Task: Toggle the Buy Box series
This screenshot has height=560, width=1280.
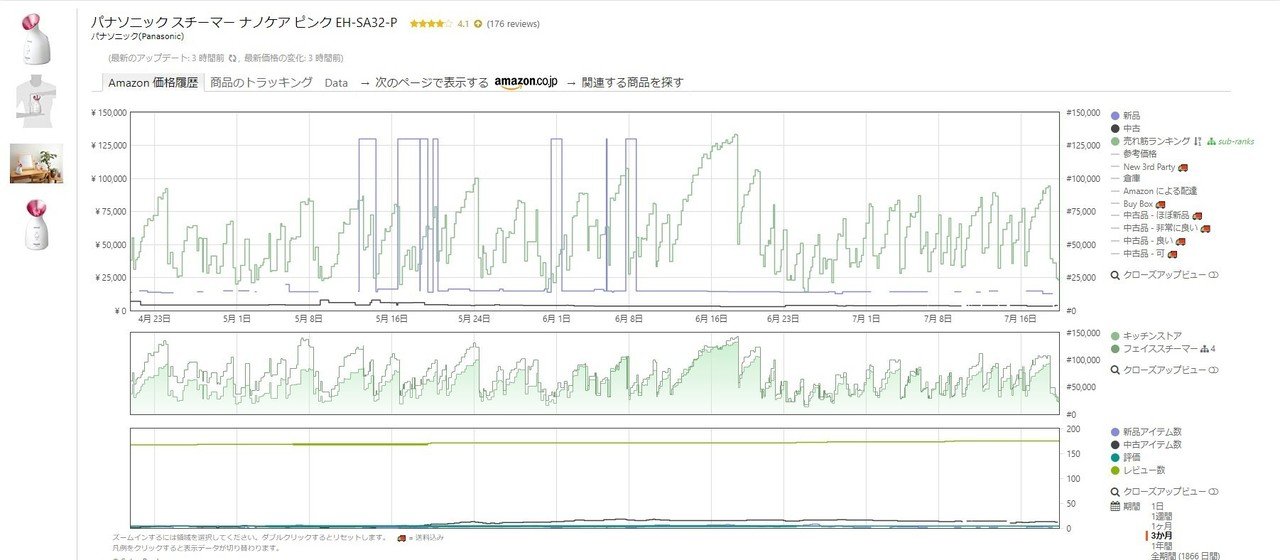Action: pos(1131,203)
